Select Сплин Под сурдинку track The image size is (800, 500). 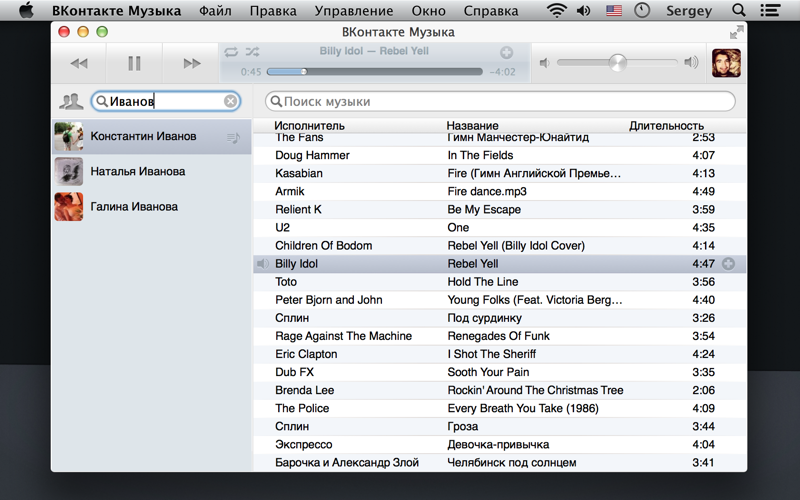(x=499, y=318)
